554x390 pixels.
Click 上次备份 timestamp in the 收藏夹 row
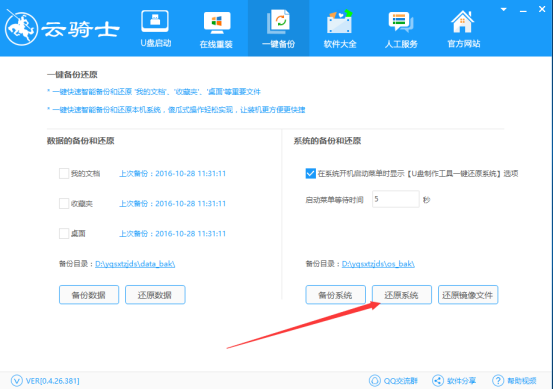pos(172,203)
